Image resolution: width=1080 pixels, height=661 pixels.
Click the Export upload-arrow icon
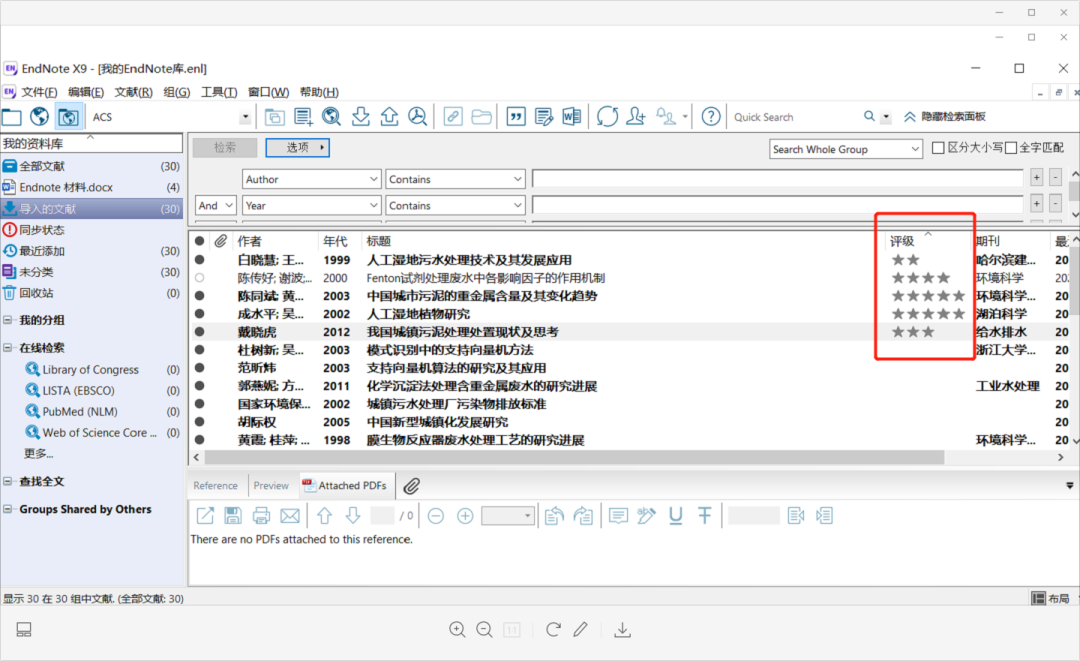point(389,117)
